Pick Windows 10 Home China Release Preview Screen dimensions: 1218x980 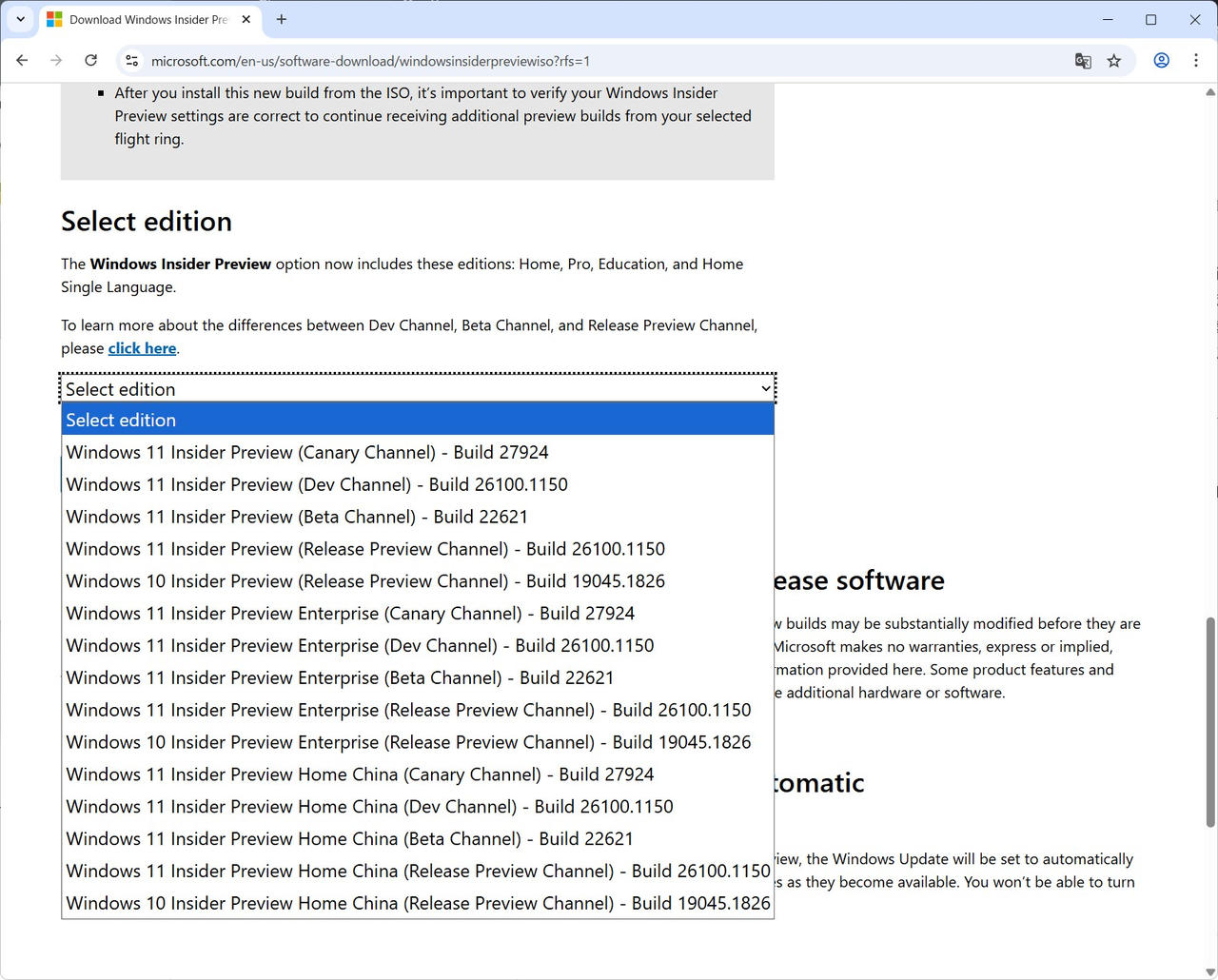[418, 903]
